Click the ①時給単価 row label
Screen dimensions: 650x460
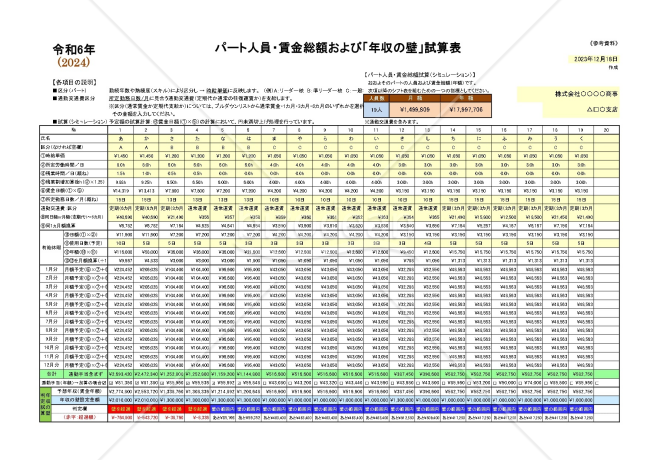coord(73,156)
